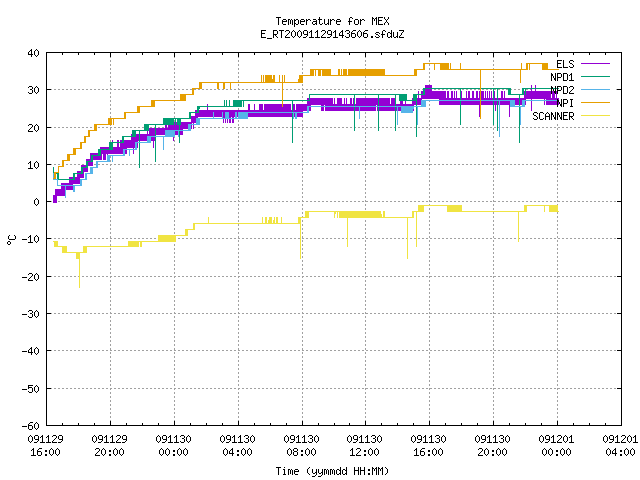The image size is (640, 480).
Task: Click the NPI legend label
Action: pyautogui.click(x=565, y=103)
